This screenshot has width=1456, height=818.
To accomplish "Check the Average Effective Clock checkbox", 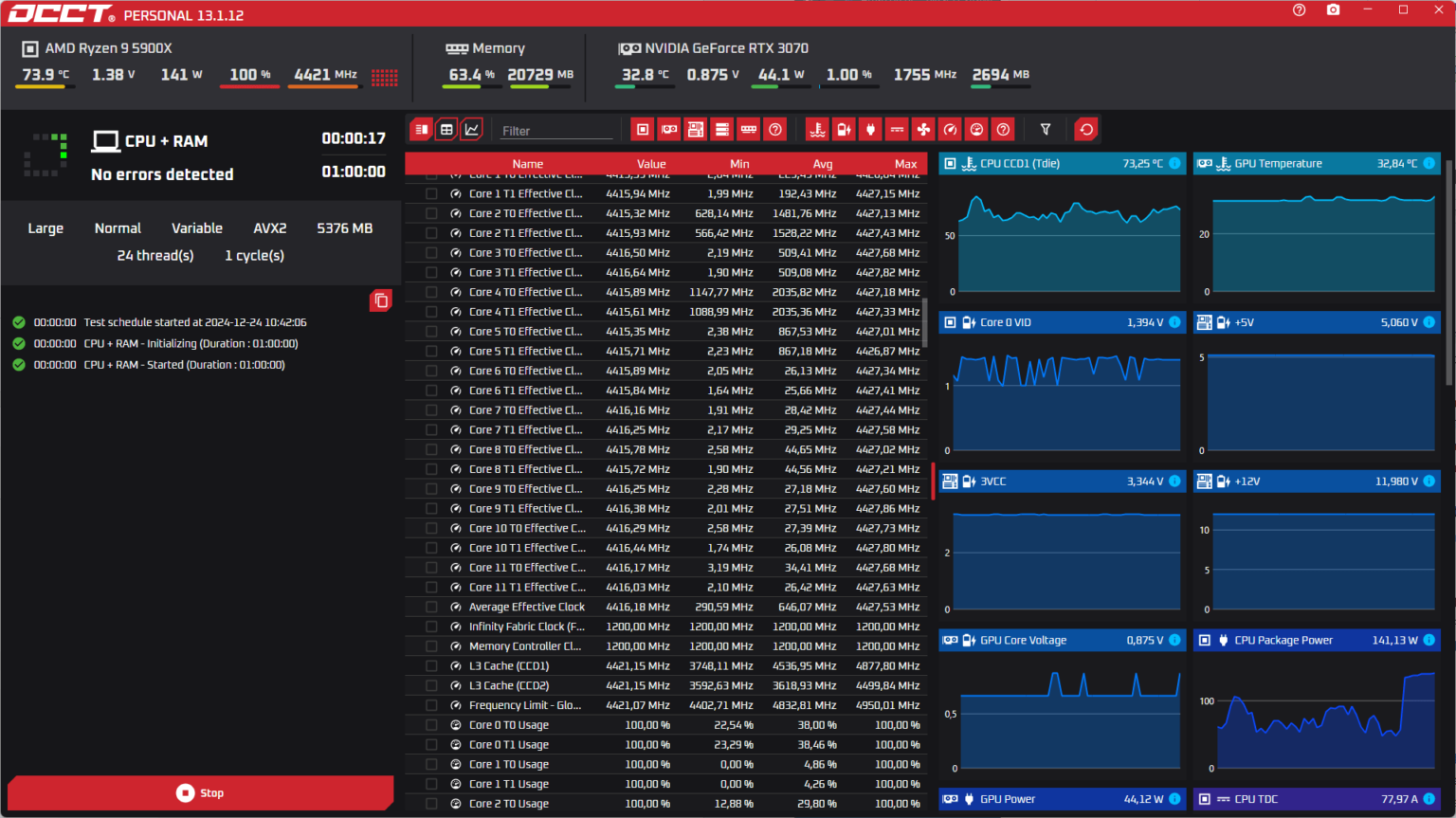I will coord(430,607).
